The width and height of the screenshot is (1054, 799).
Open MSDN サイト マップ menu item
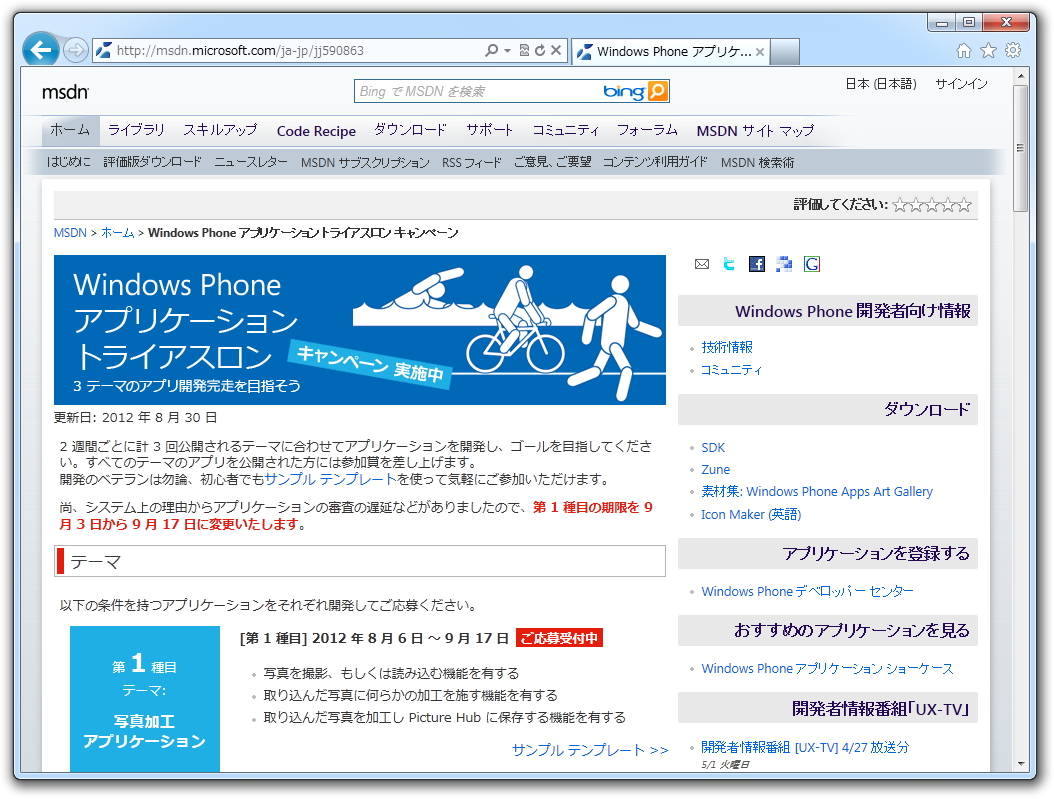point(756,131)
